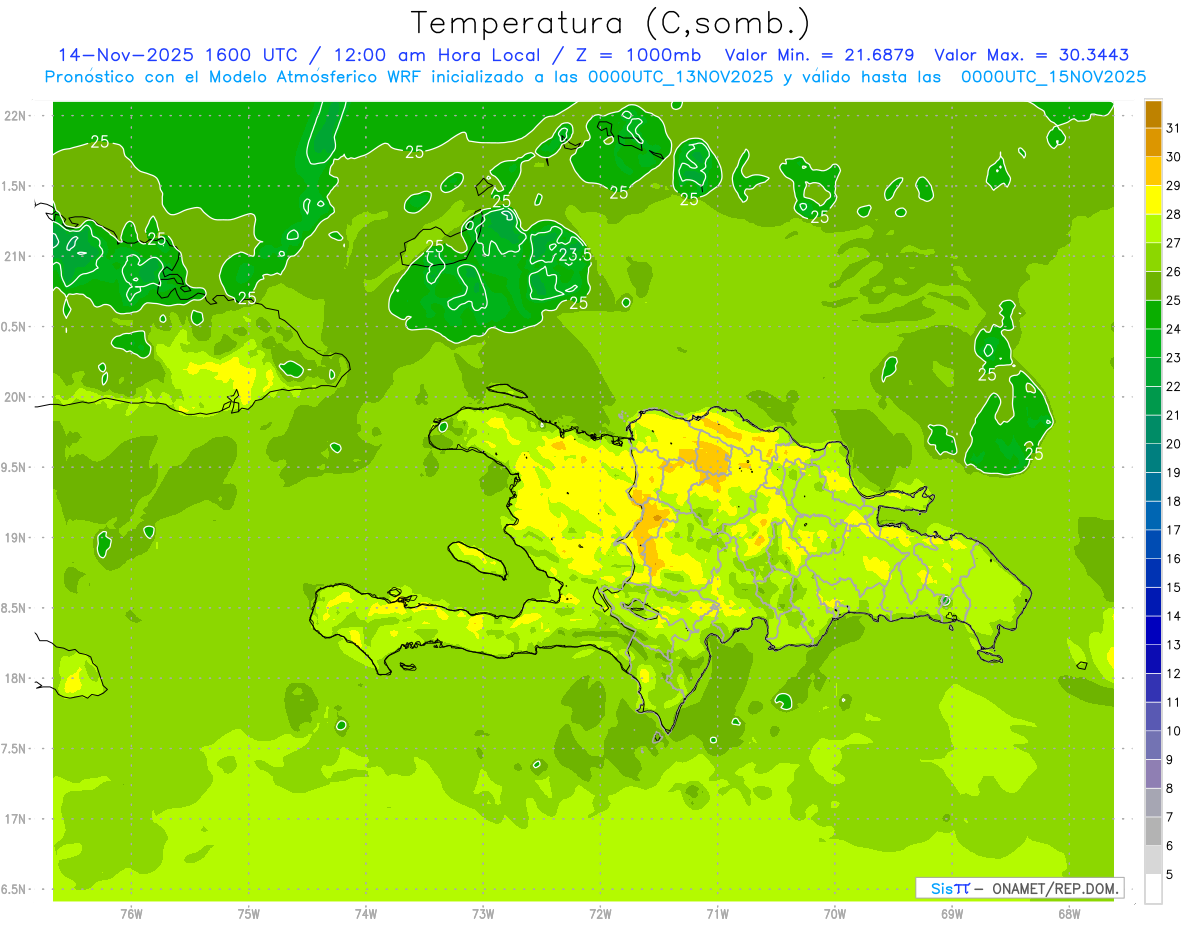1200x927 pixels.
Task: Click the "19N" latitude label
Action: (x=15, y=538)
